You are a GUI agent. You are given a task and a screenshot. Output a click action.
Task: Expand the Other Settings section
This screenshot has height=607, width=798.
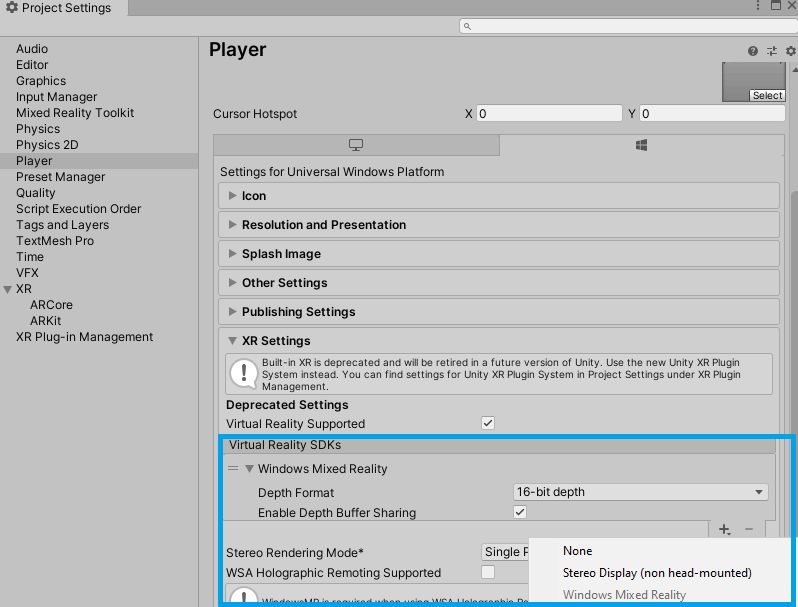[x=499, y=283]
